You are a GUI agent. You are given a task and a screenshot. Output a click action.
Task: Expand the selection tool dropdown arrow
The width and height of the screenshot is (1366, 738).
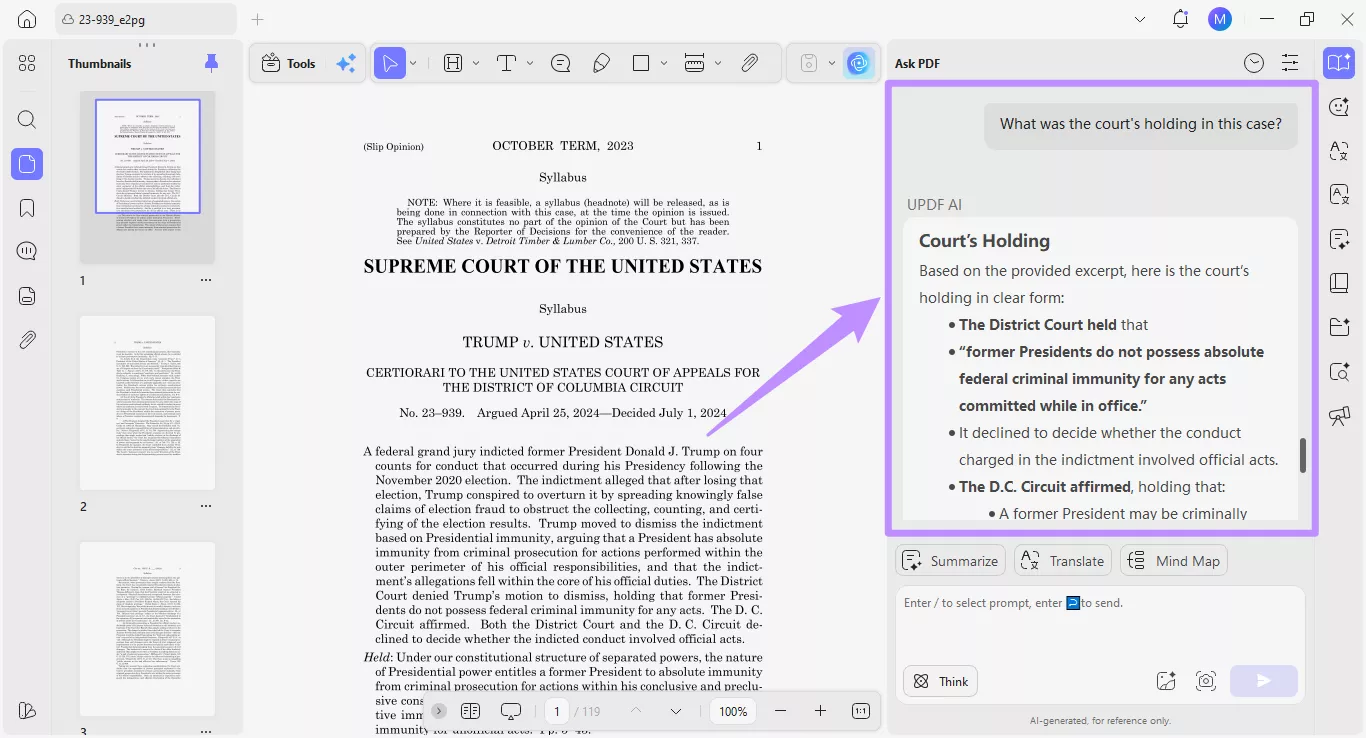[x=413, y=63]
